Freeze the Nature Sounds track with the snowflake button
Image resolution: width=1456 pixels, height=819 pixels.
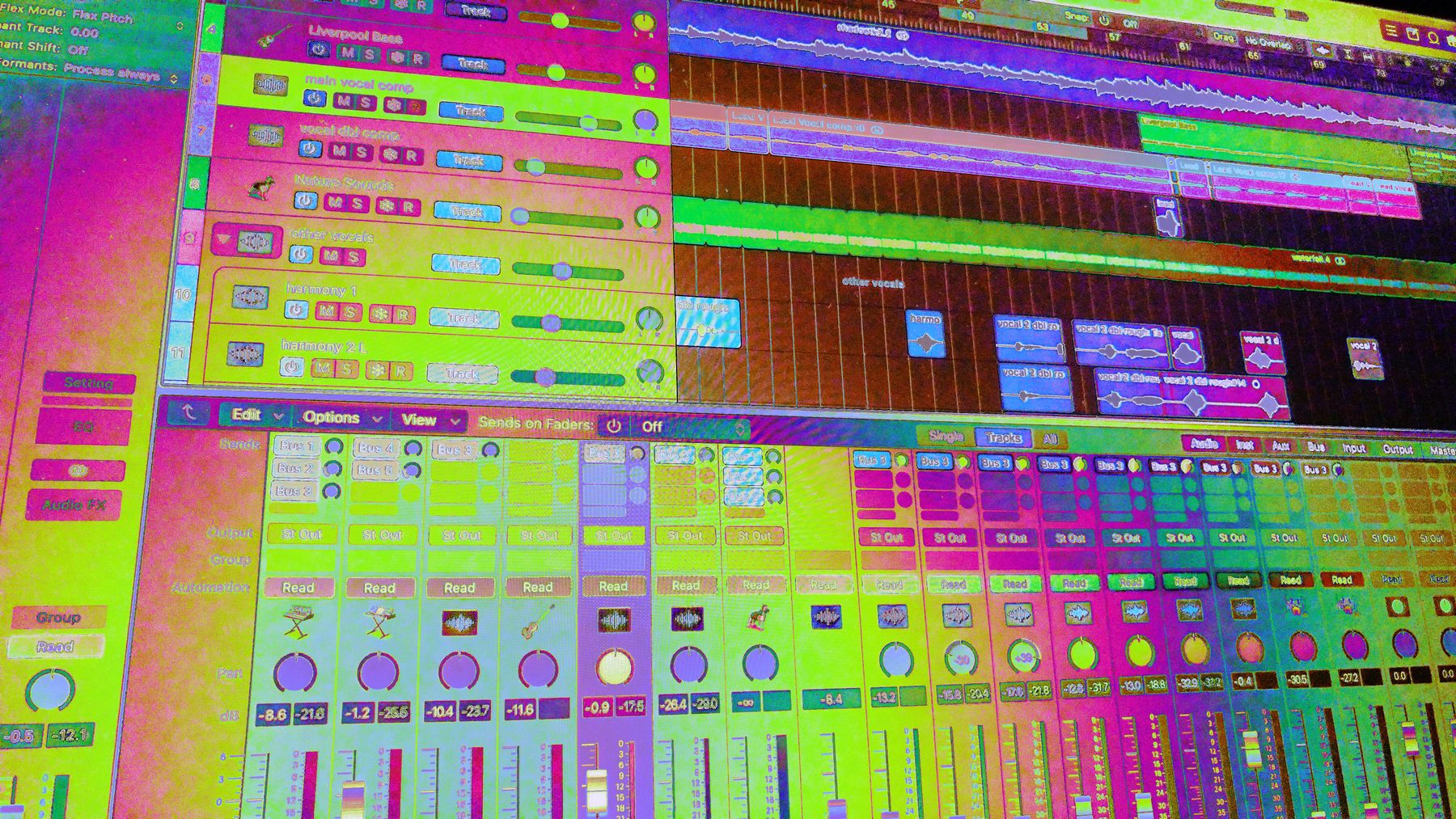(387, 205)
